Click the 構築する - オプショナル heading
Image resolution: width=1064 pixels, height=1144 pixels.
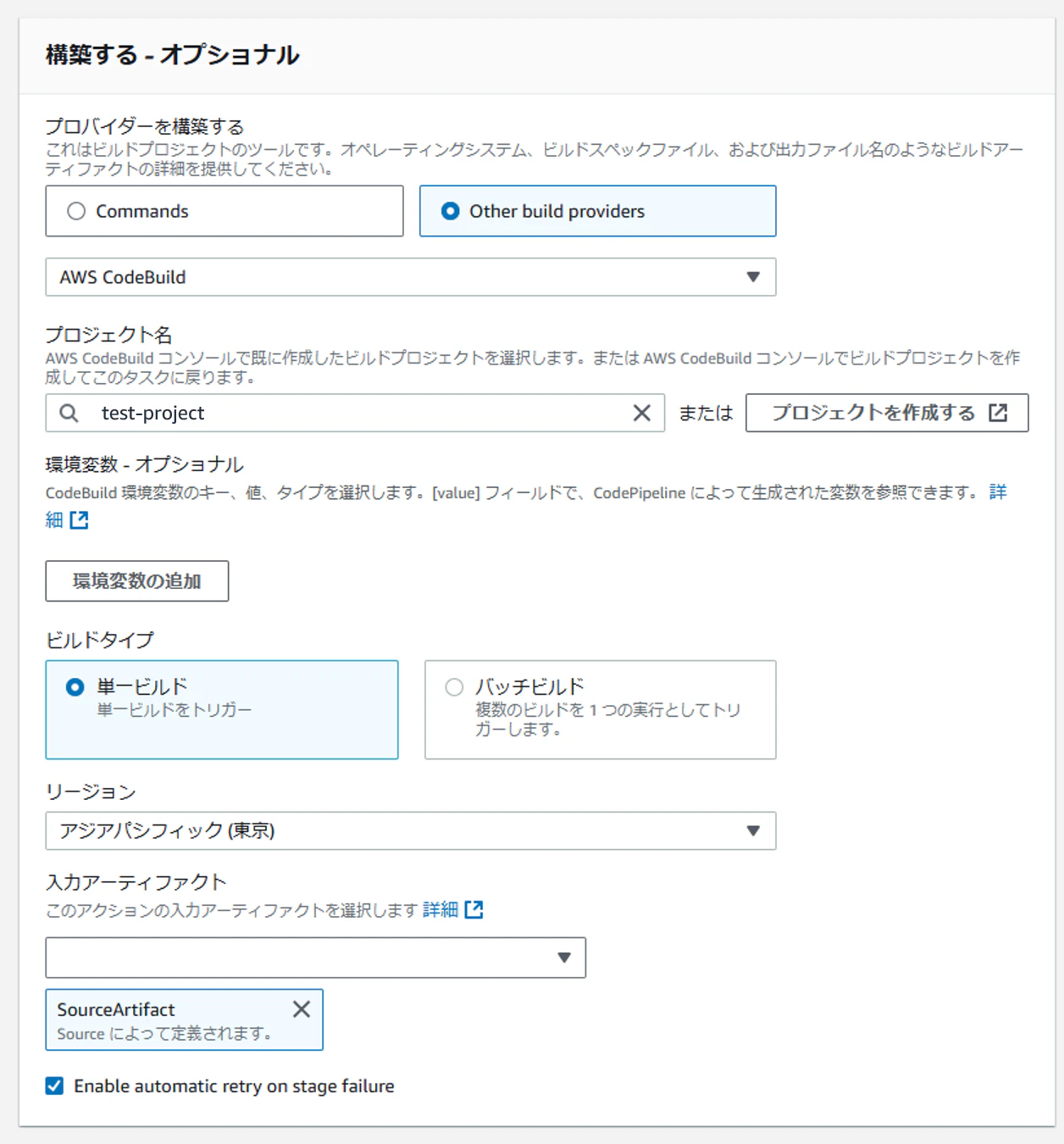coord(172,55)
